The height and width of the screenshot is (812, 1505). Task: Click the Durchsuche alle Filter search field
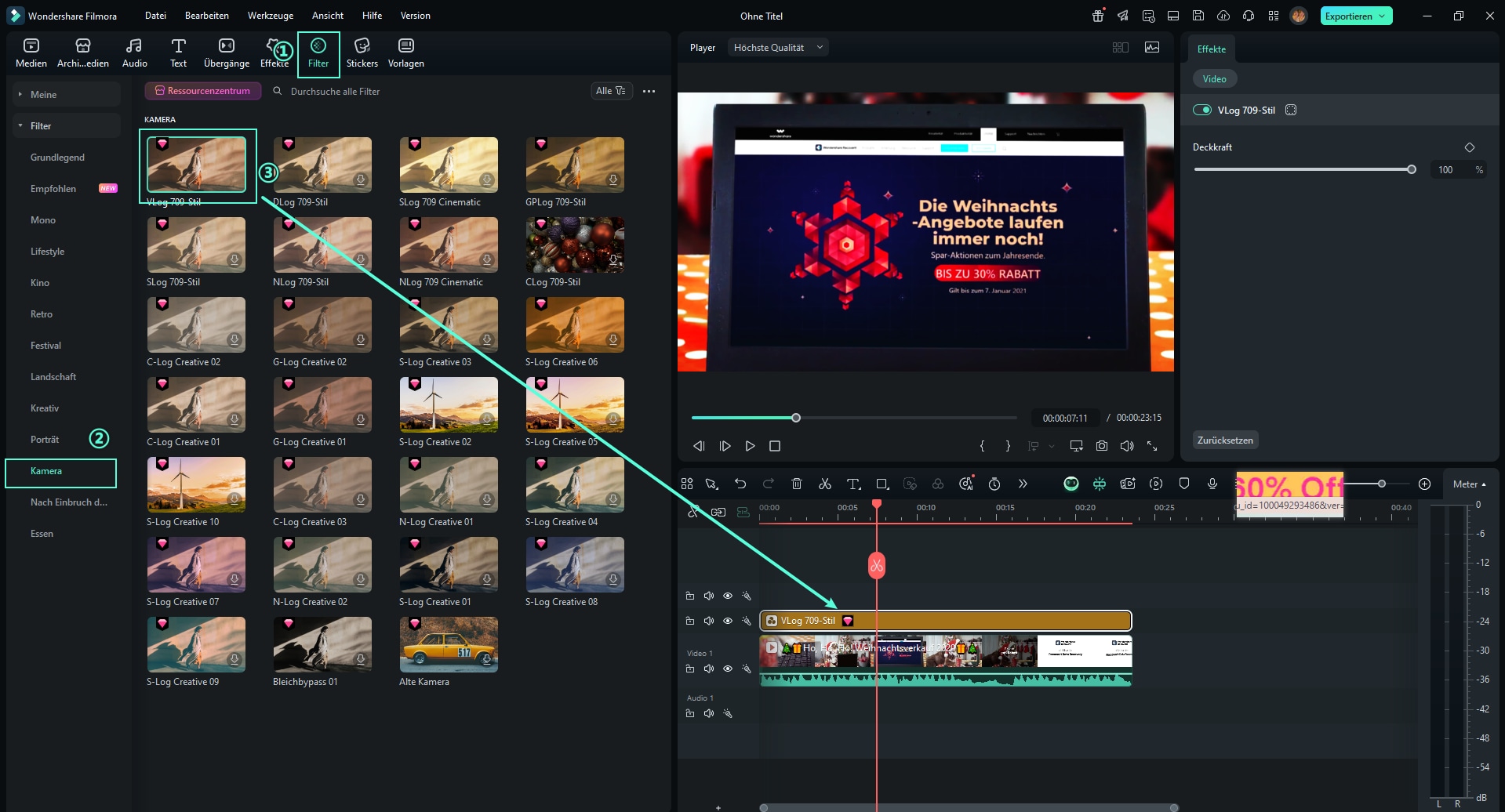click(427, 91)
